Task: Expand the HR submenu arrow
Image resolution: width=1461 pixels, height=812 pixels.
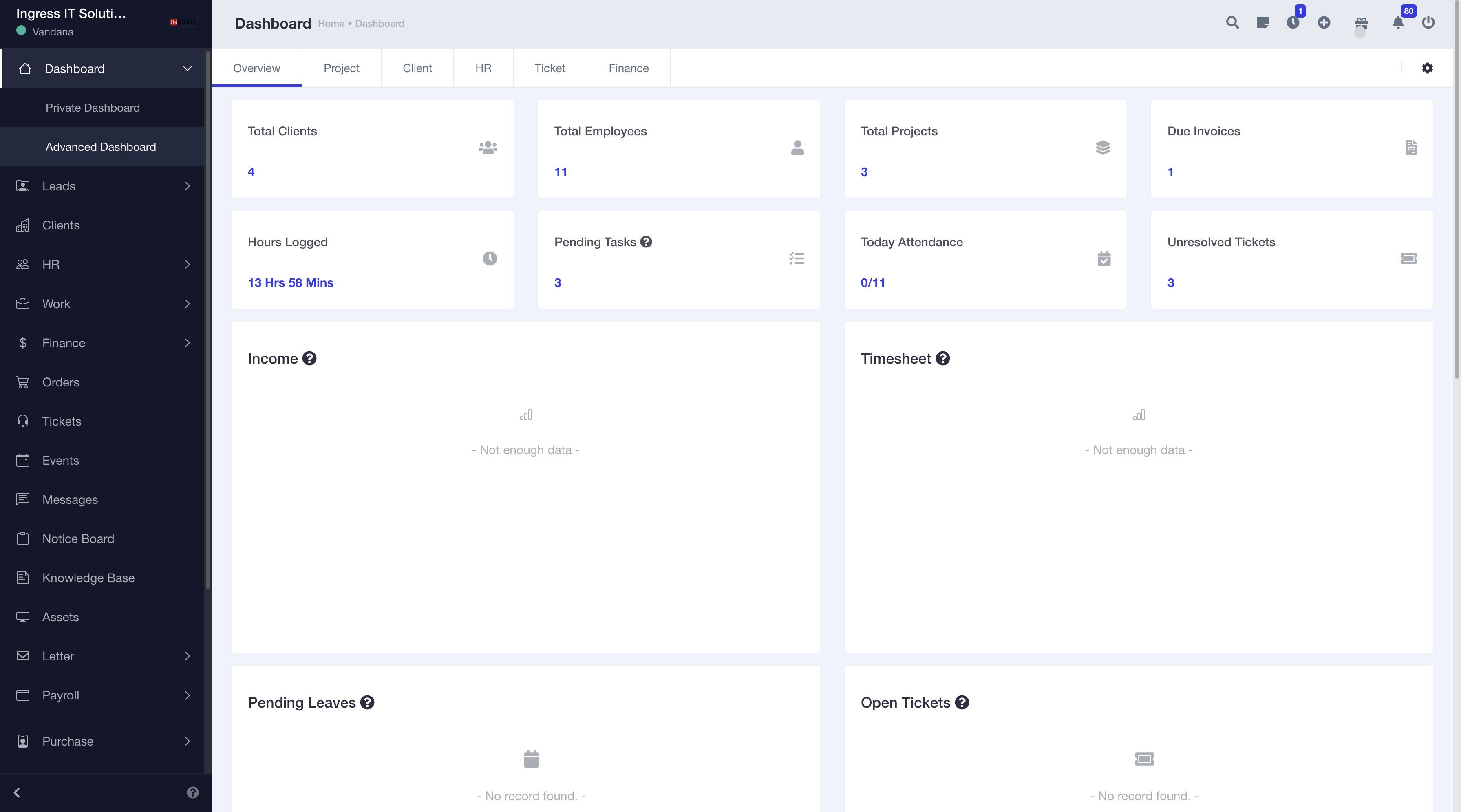Action: [x=187, y=264]
